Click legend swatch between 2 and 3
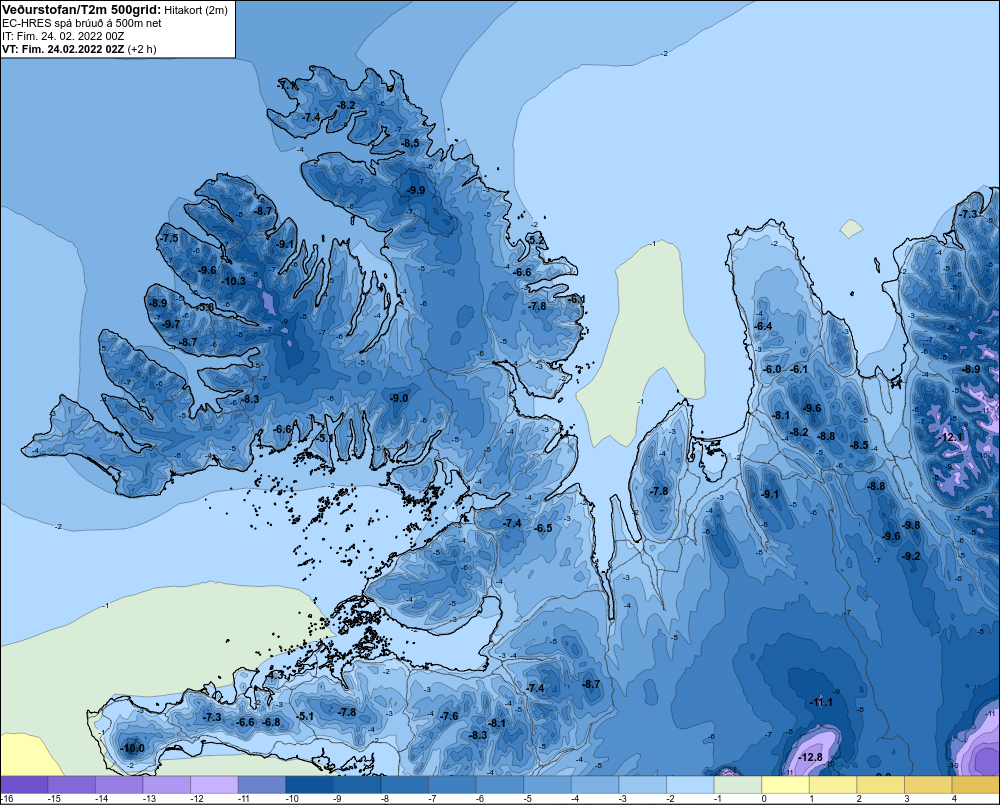 click(x=880, y=784)
